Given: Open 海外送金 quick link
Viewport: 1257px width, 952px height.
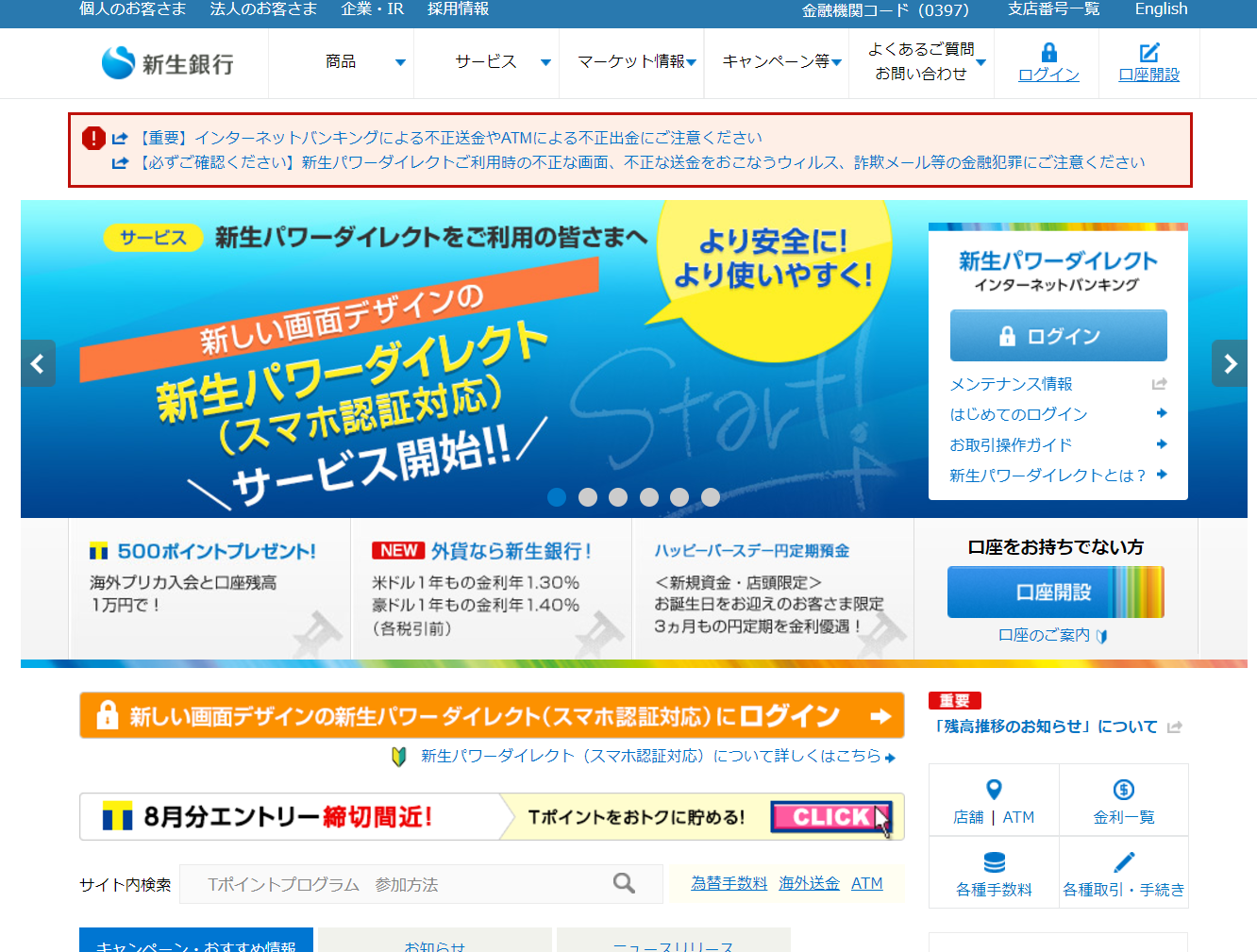Looking at the screenshot, I should (x=809, y=884).
